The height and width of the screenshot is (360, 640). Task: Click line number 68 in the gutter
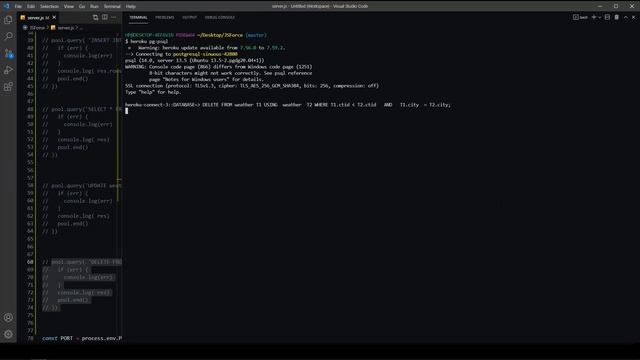pos(30,262)
